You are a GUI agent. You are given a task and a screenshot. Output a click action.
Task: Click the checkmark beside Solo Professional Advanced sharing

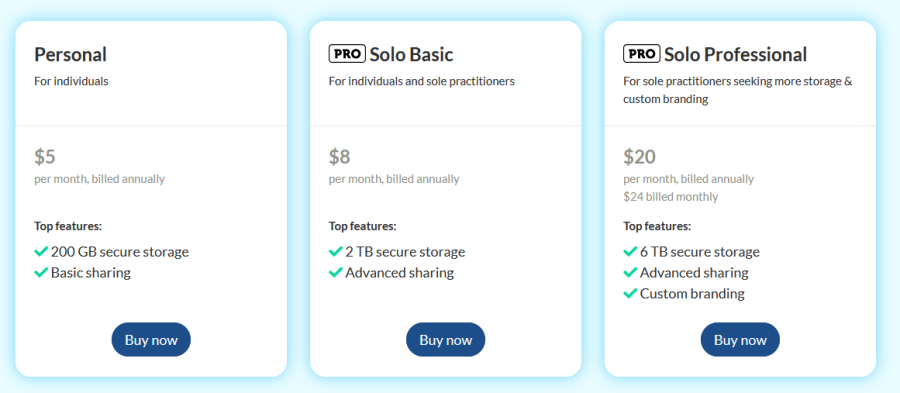click(630, 273)
